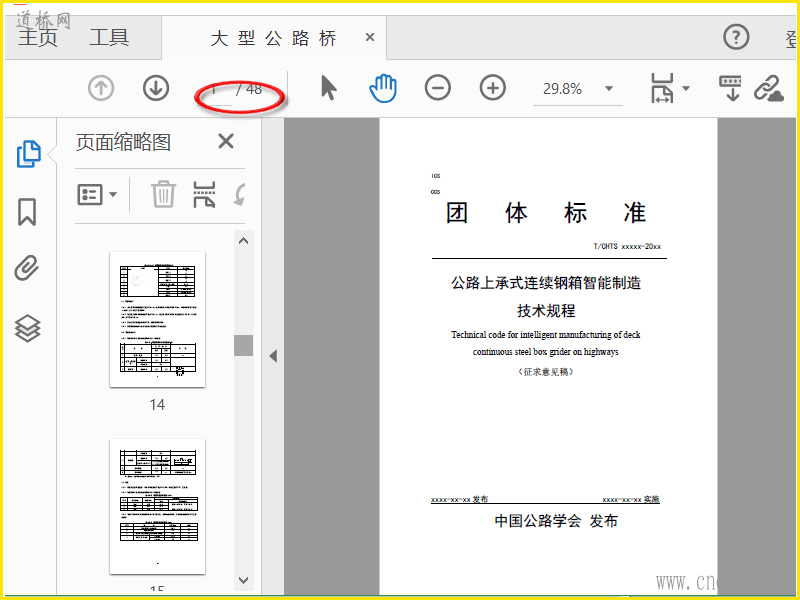Zoom in with the plus icon
The image size is (800, 600).
493,88
